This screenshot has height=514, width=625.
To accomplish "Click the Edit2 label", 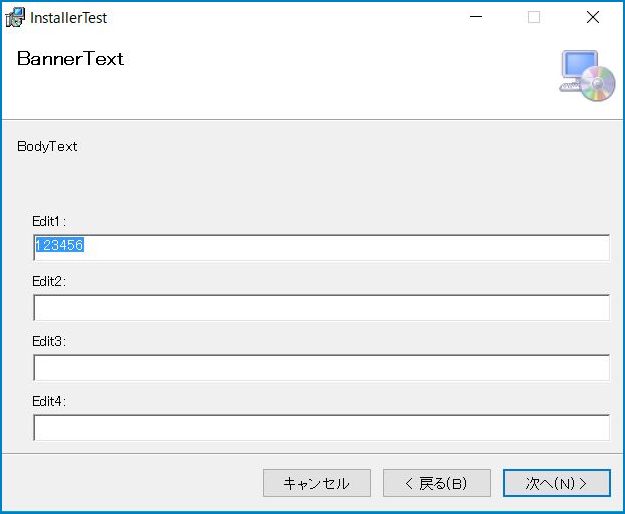I will point(49,281).
